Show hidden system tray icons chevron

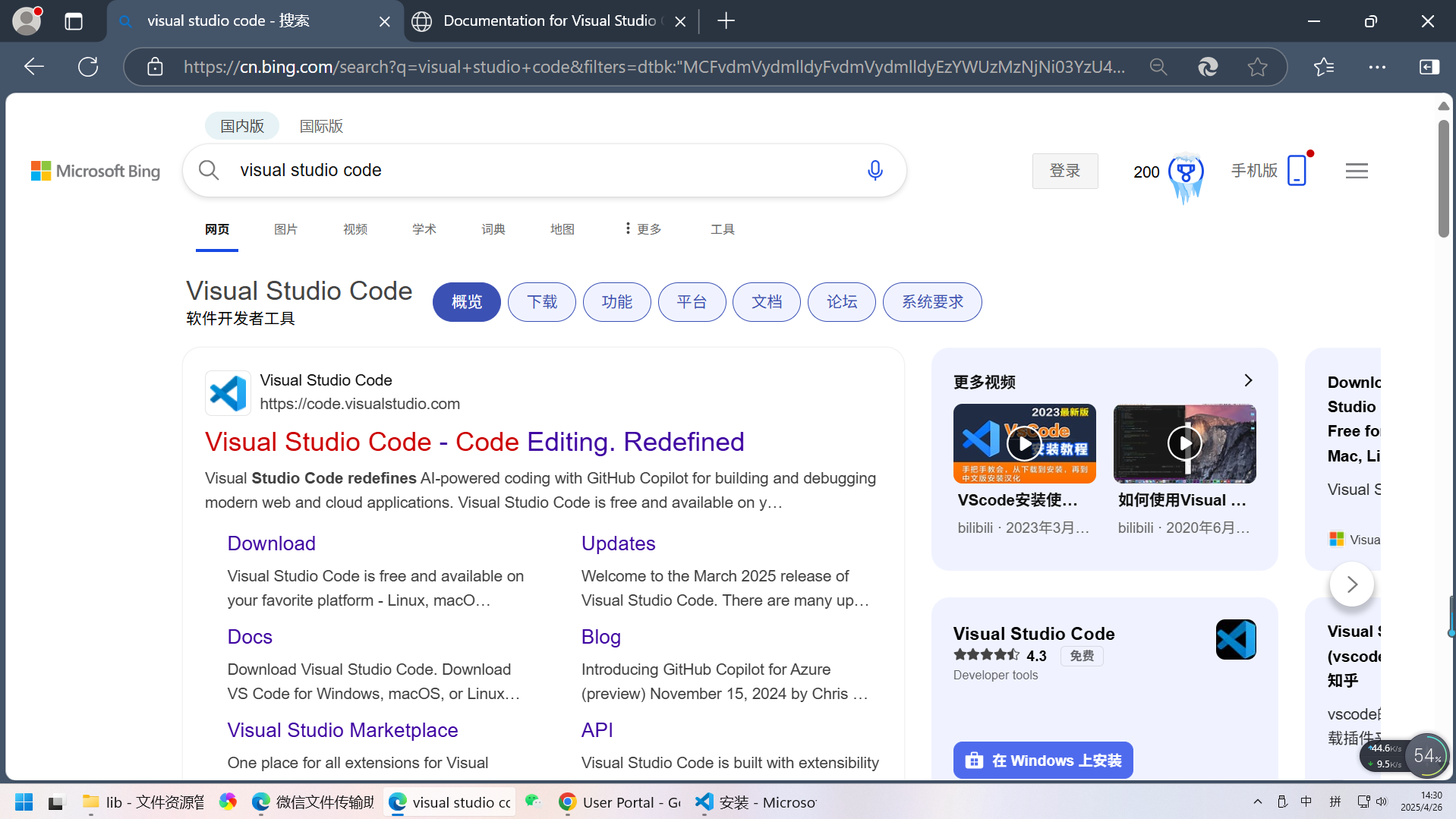click(x=1258, y=802)
